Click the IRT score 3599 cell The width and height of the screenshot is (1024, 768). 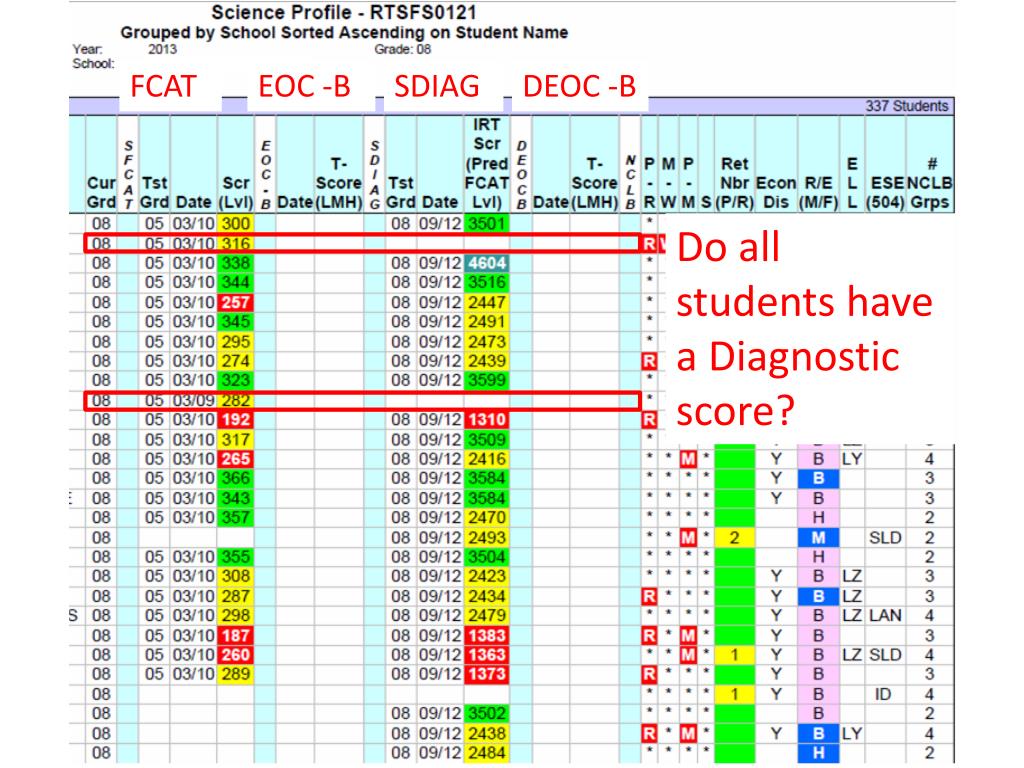(x=487, y=380)
